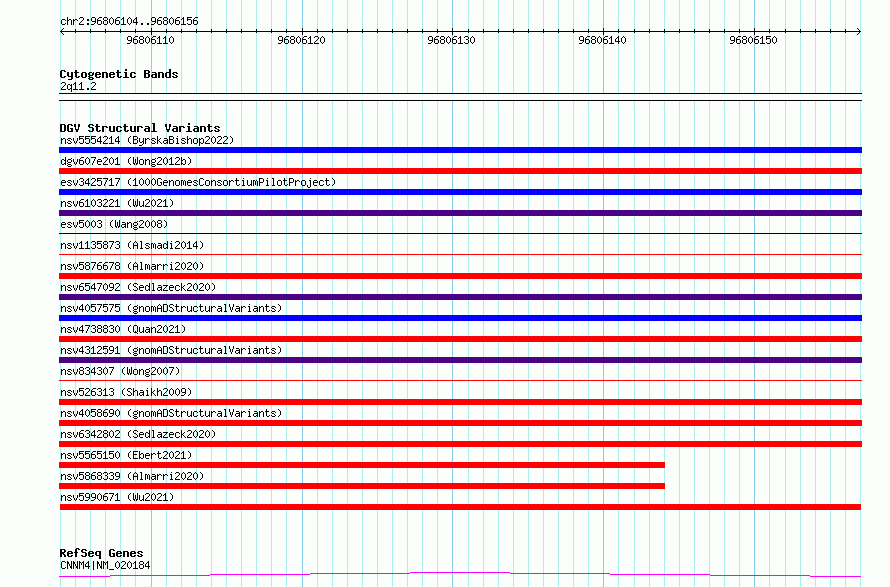Select the nsv1135873 (Alsmadi2014) label
This screenshot has width=890, height=587.
[132, 245]
